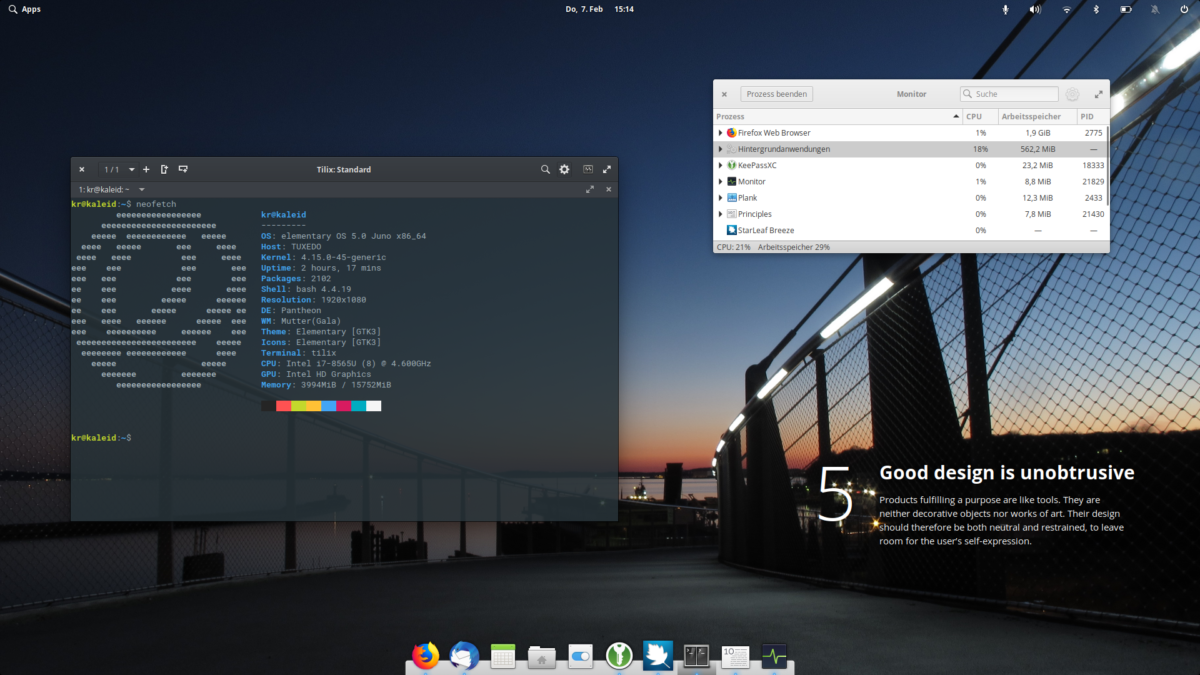Screen dimensions: 1200x675
Task: Select the Firefox Web Browser process name
Action: (774, 132)
